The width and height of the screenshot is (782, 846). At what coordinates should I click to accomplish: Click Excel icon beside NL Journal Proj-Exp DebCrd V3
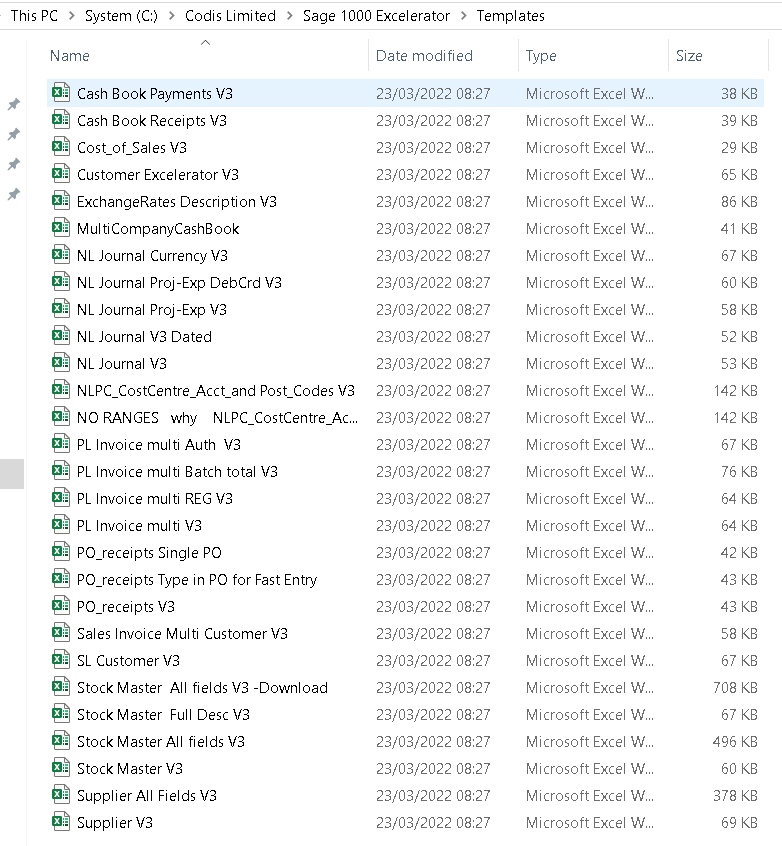60,282
